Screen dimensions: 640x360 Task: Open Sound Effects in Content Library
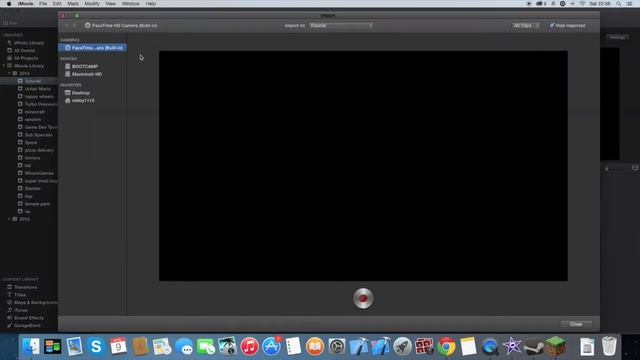(29, 318)
